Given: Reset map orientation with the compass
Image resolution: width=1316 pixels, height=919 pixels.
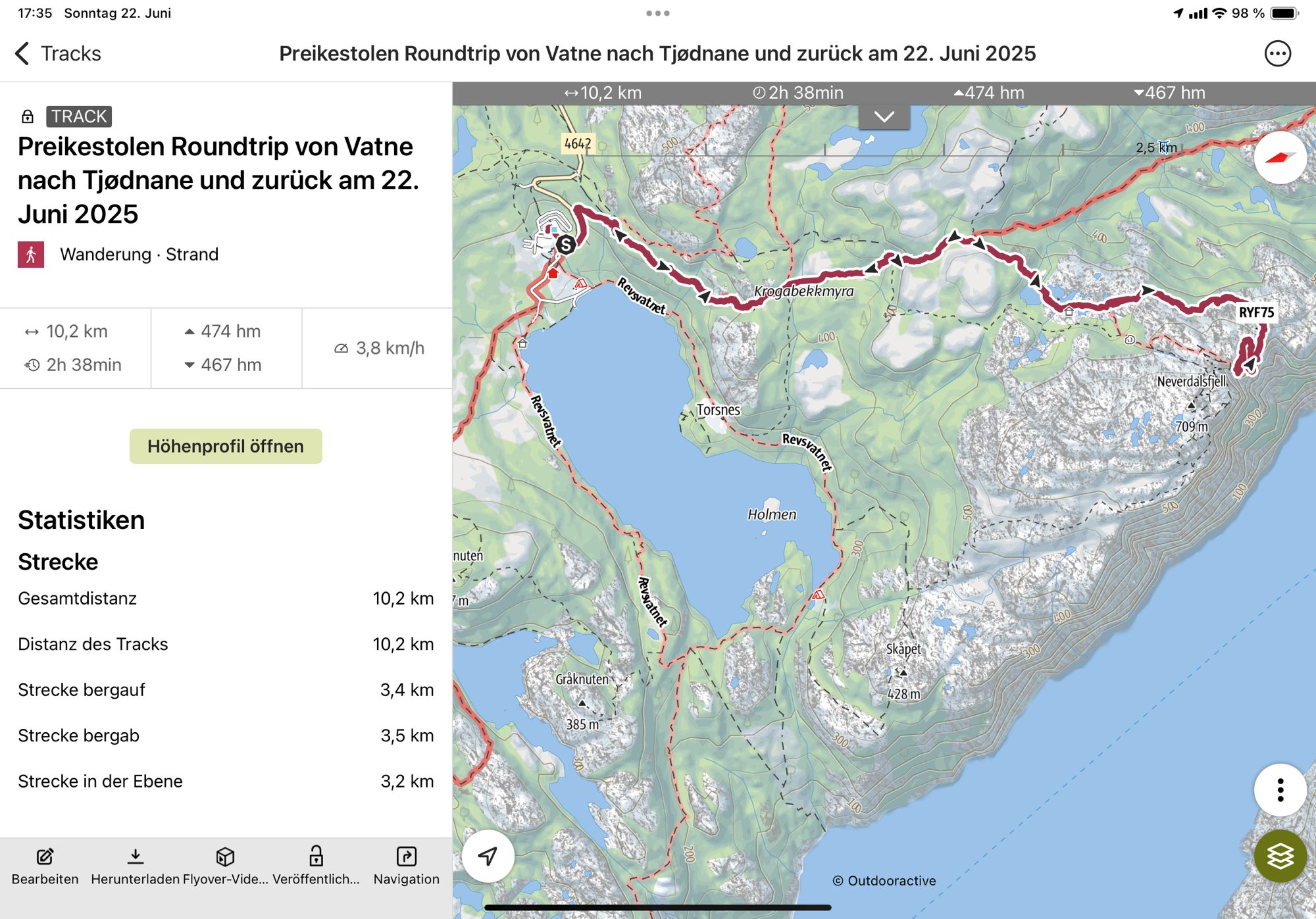Looking at the screenshot, I should (1279, 158).
